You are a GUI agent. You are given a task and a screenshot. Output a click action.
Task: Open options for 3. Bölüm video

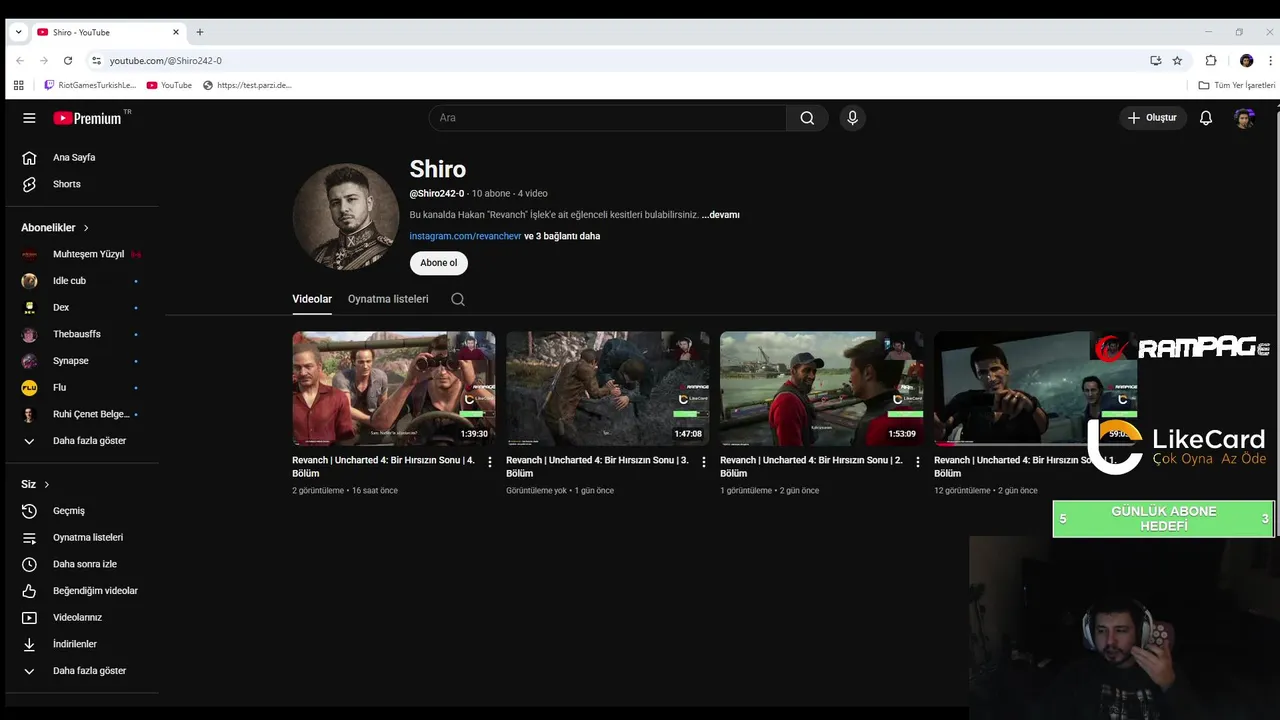click(703, 462)
